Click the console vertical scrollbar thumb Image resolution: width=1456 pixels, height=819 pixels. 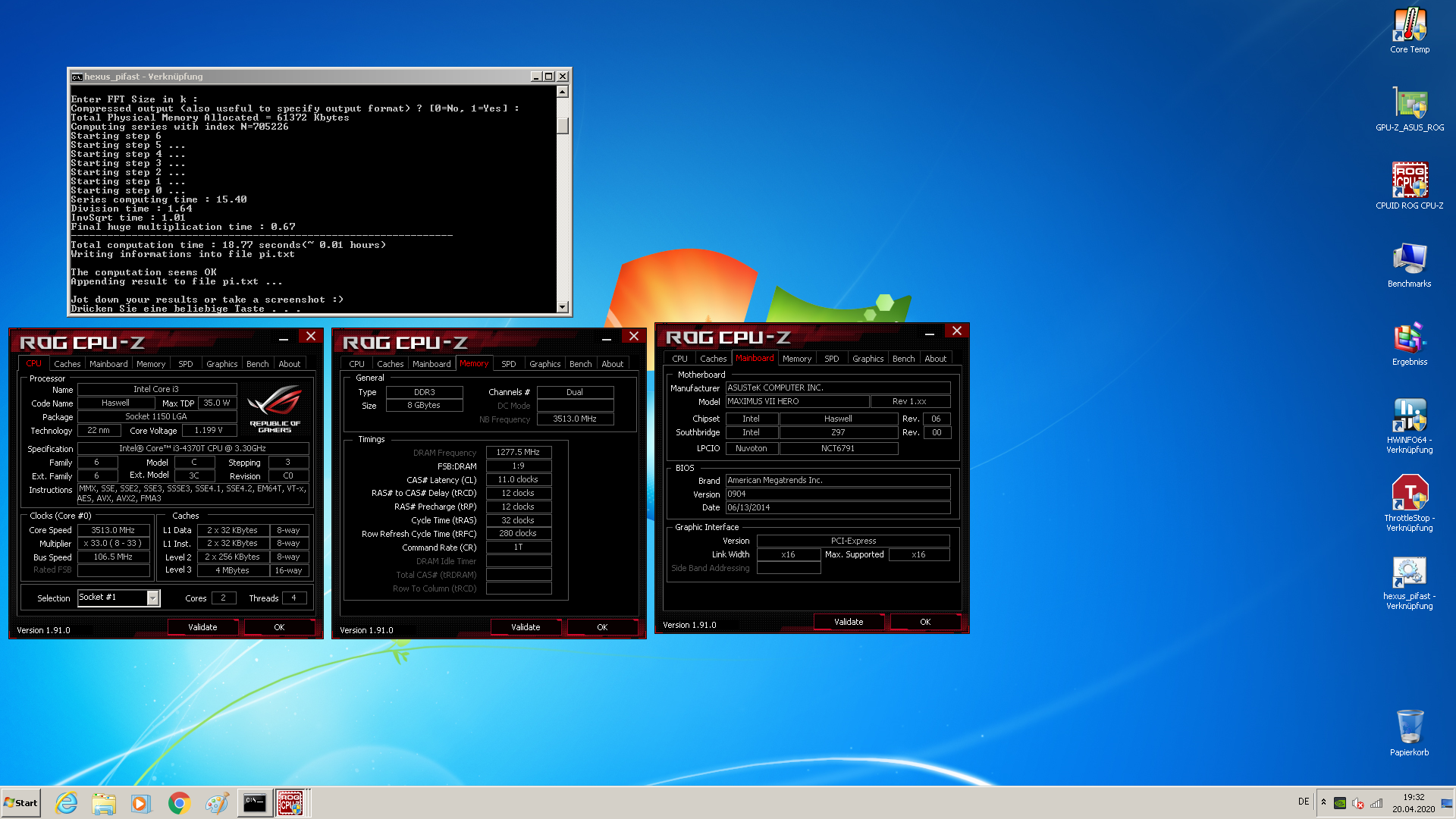[x=563, y=125]
